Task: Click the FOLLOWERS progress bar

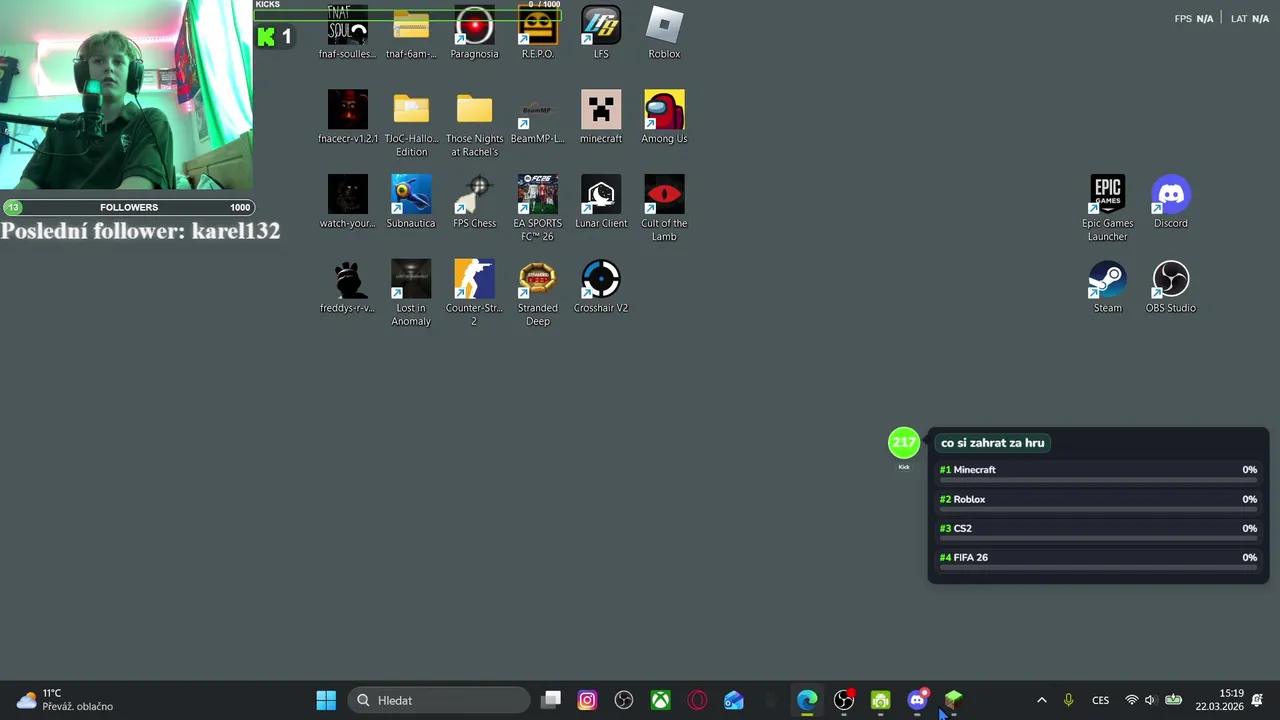Action: (128, 207)
